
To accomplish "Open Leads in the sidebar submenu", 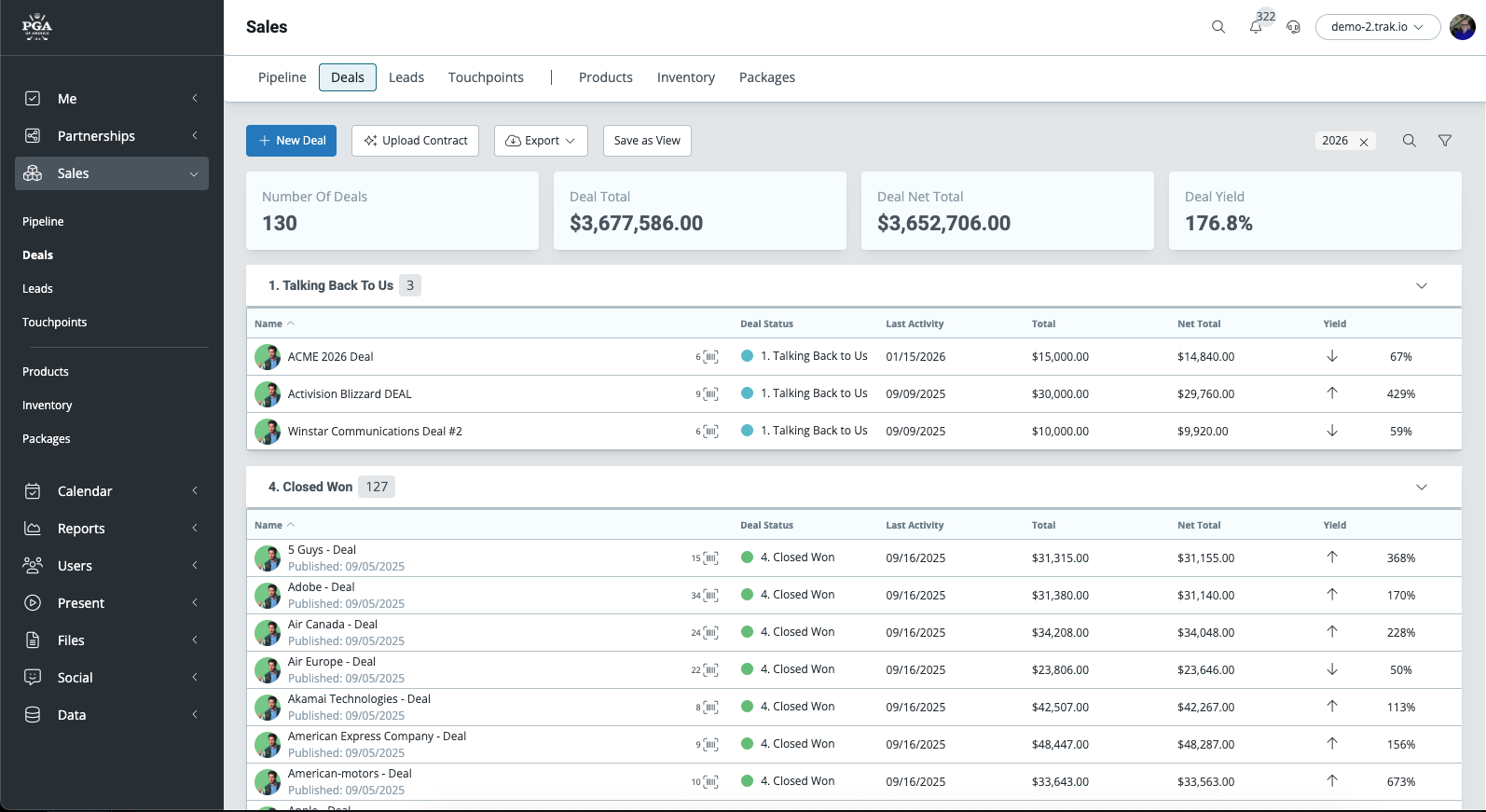I will (x=37, y=289).
